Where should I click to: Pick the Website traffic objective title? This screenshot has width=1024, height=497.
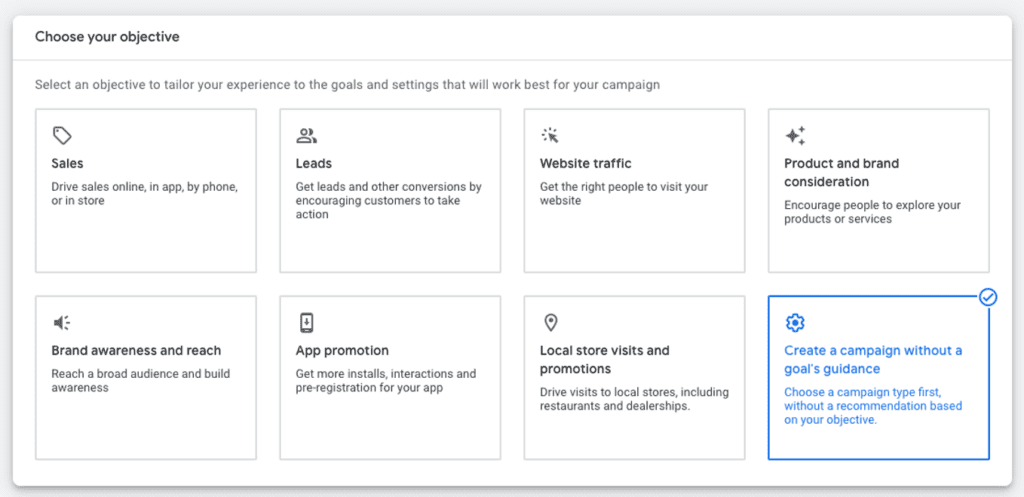coord(586,163)
